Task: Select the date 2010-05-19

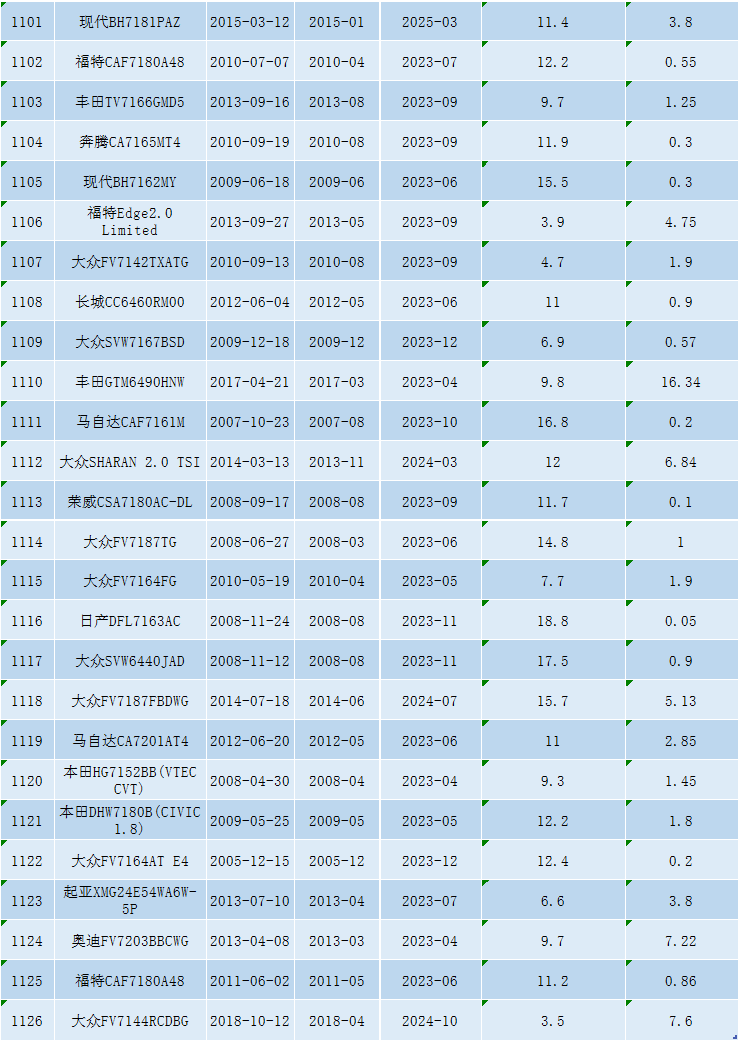Action: pyautogui.click(x=250, y=581)
